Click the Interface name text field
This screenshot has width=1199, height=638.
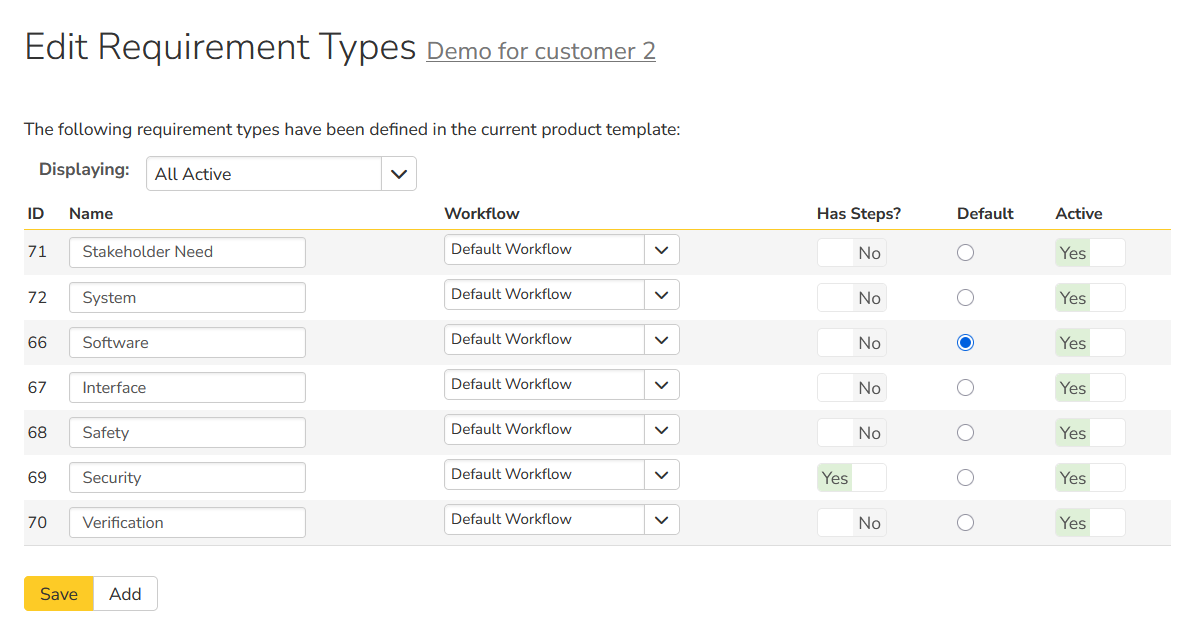[187, 388]
